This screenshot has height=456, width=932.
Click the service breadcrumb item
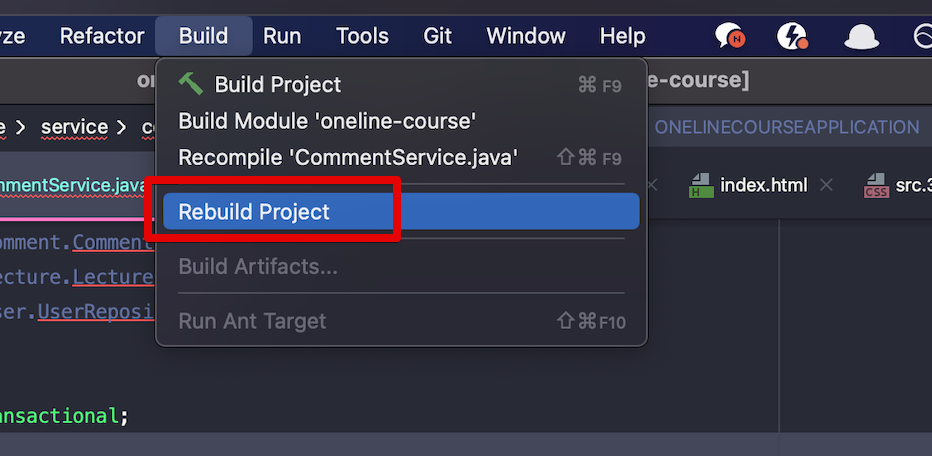point(74,127)
